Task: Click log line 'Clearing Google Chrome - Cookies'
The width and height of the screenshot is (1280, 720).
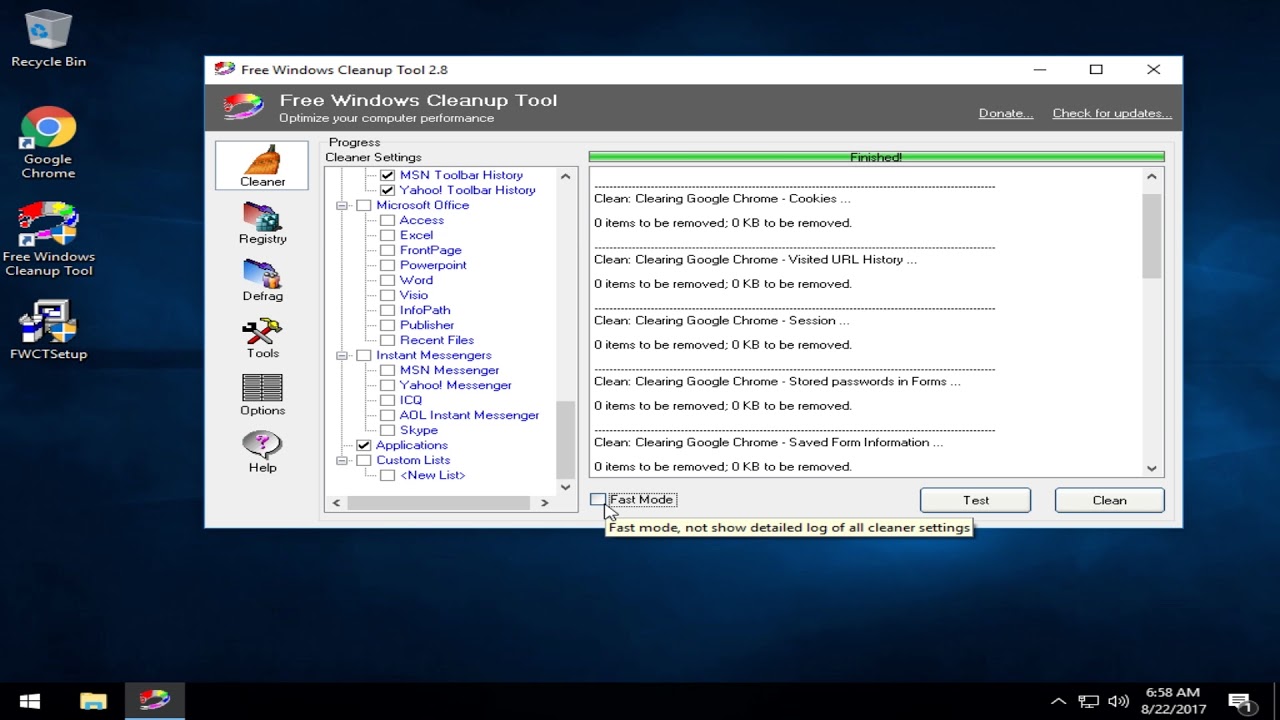Action: click(x=722, y=198)
